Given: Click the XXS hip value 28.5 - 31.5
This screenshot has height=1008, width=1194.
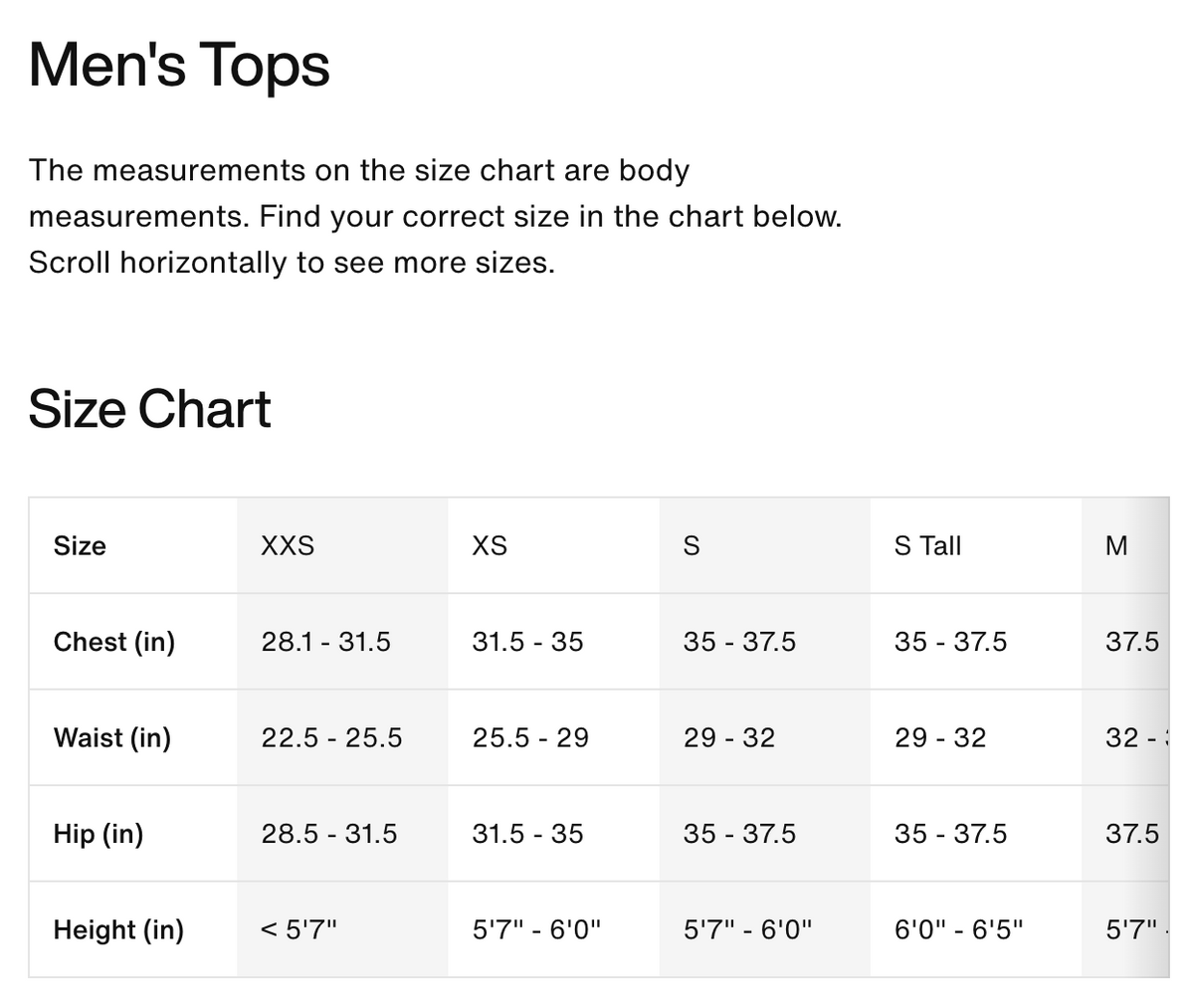Looking at the screenshot, I should (x=329, y=833).
